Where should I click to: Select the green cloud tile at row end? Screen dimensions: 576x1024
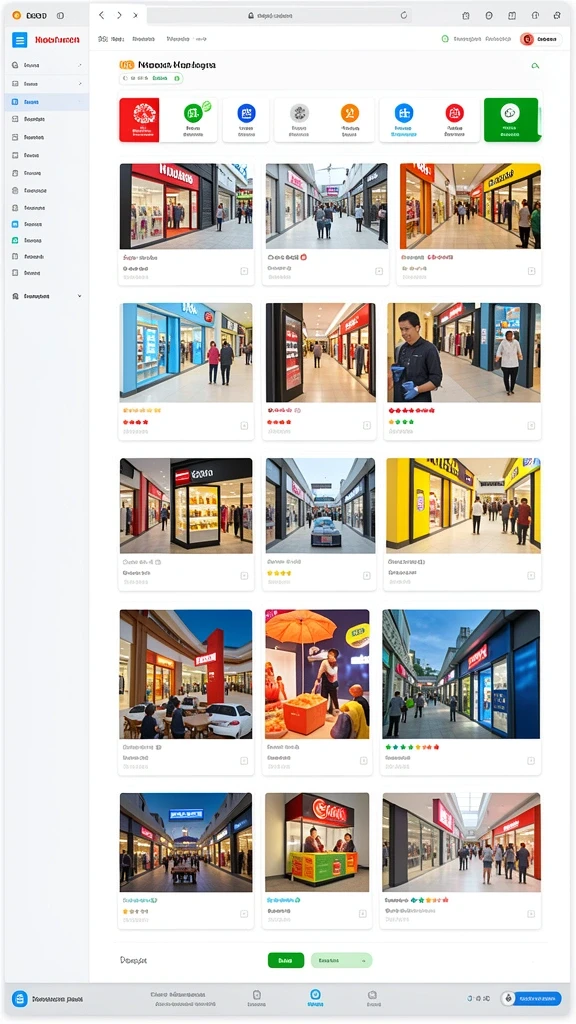coord(511,120)
